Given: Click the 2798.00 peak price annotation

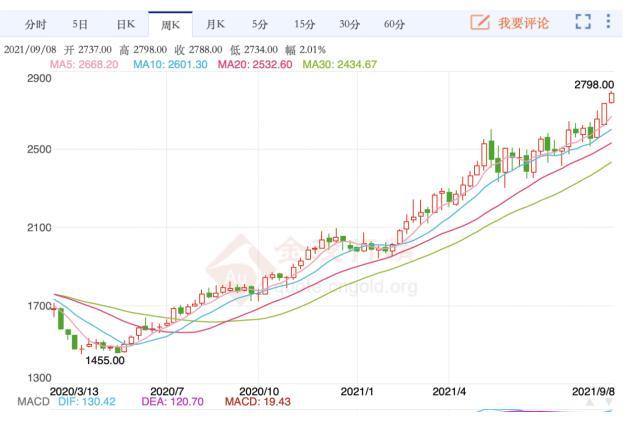Looking at the screenshot, I should 594,85.
